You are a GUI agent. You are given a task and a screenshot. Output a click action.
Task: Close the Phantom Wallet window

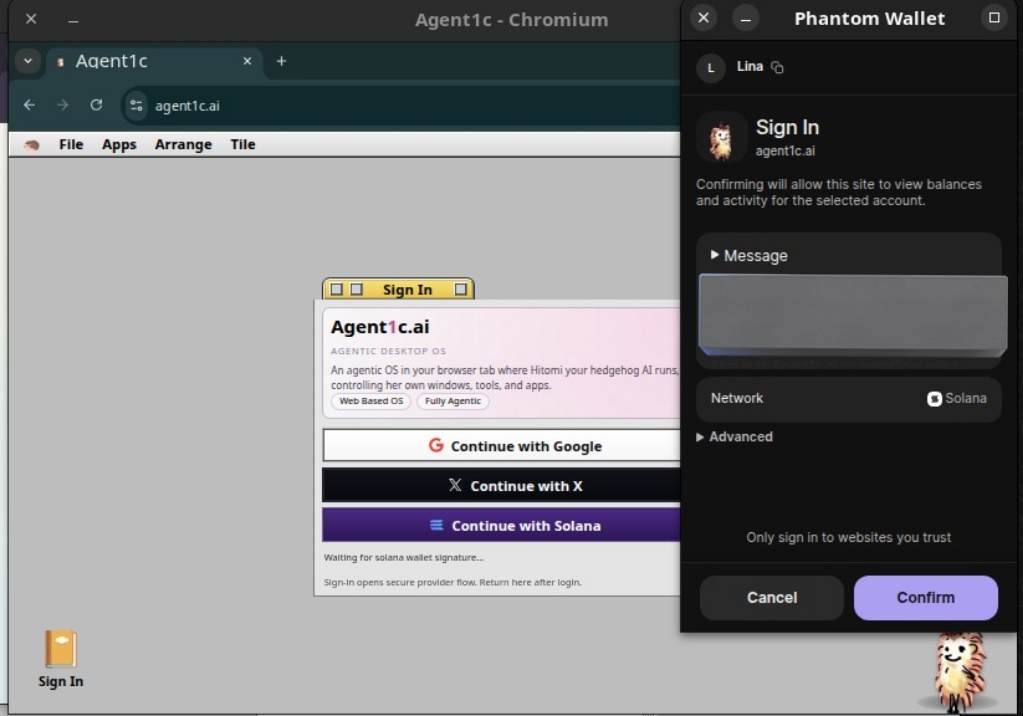703,18
